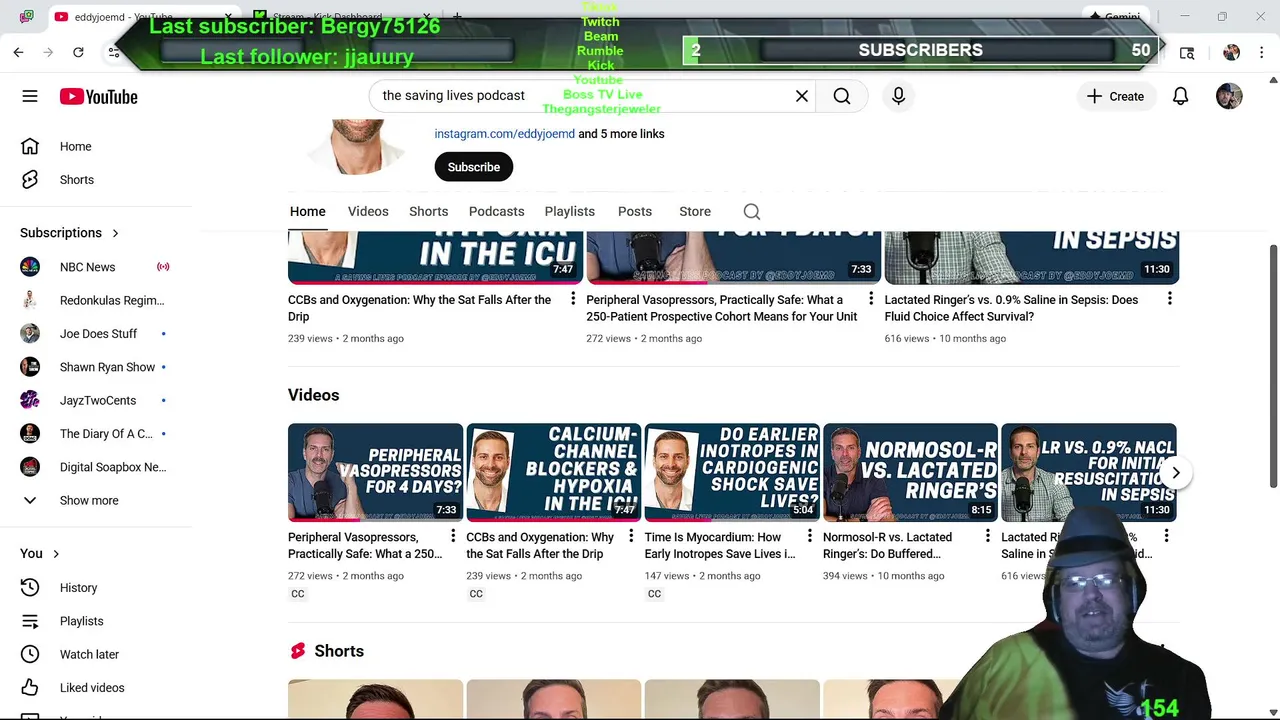Subscribe to the eddyjoemd channel

pyautogui.click(x=473, y=167)
